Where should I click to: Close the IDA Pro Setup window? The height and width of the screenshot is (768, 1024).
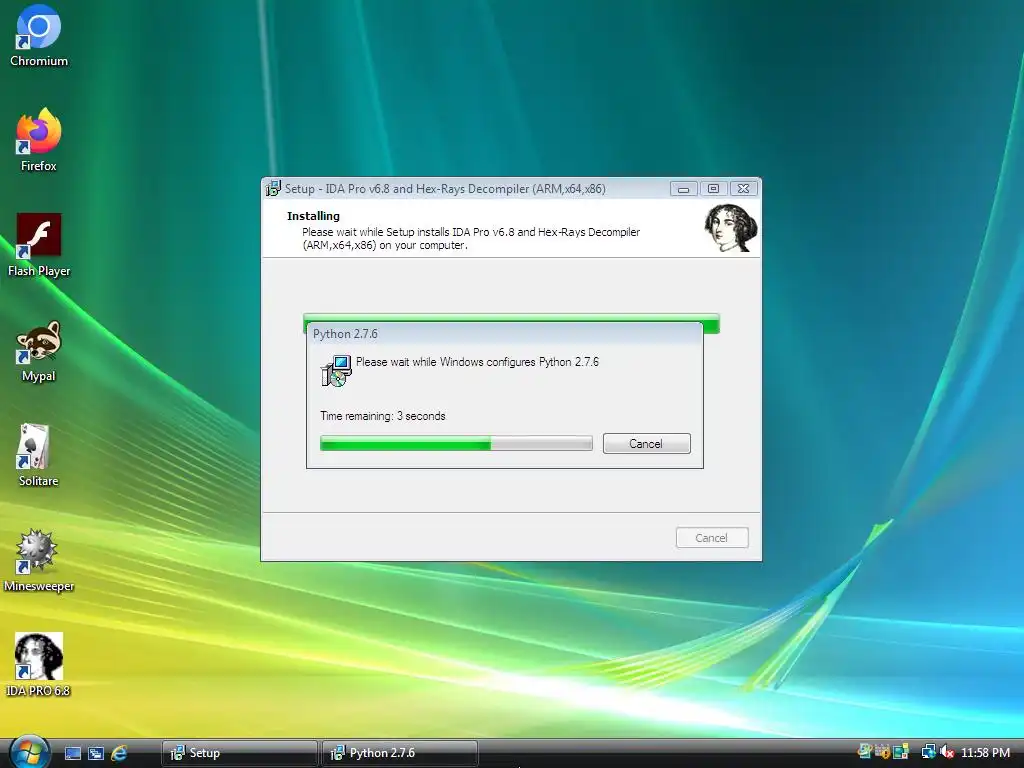[743, 189]
